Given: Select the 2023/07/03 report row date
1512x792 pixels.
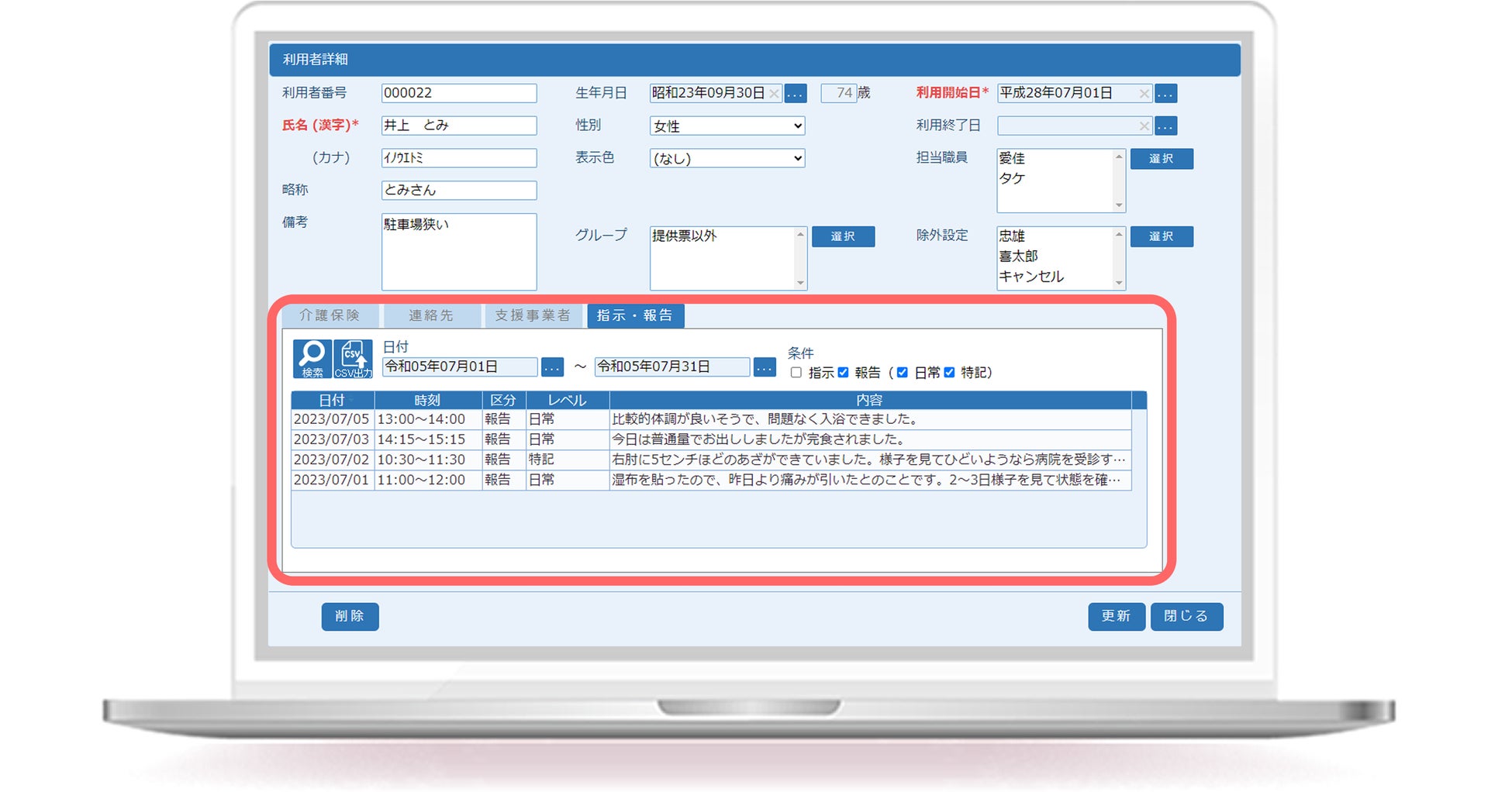Looking at the screenshot, I should point(332,439).
